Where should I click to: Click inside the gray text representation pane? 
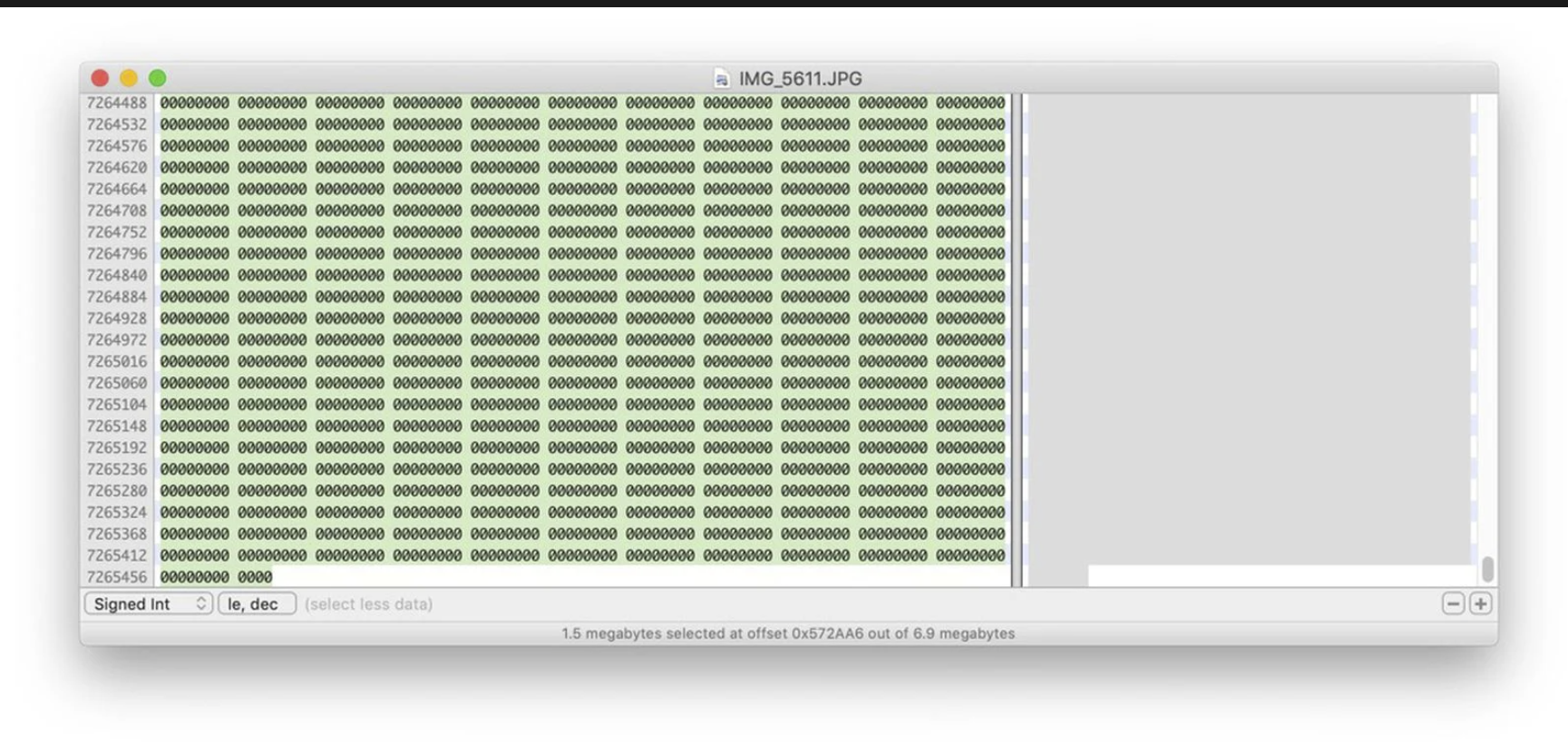coord(1247,327)
